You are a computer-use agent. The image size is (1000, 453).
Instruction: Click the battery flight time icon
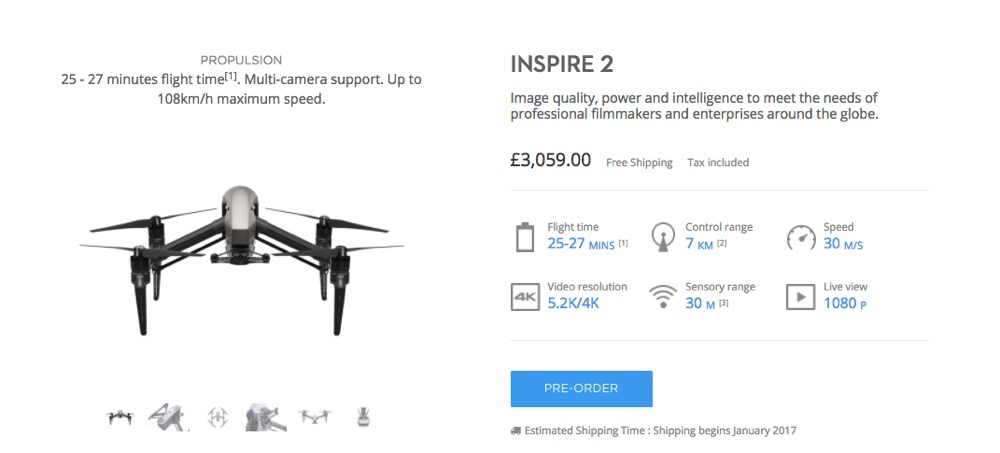[525, 236]
